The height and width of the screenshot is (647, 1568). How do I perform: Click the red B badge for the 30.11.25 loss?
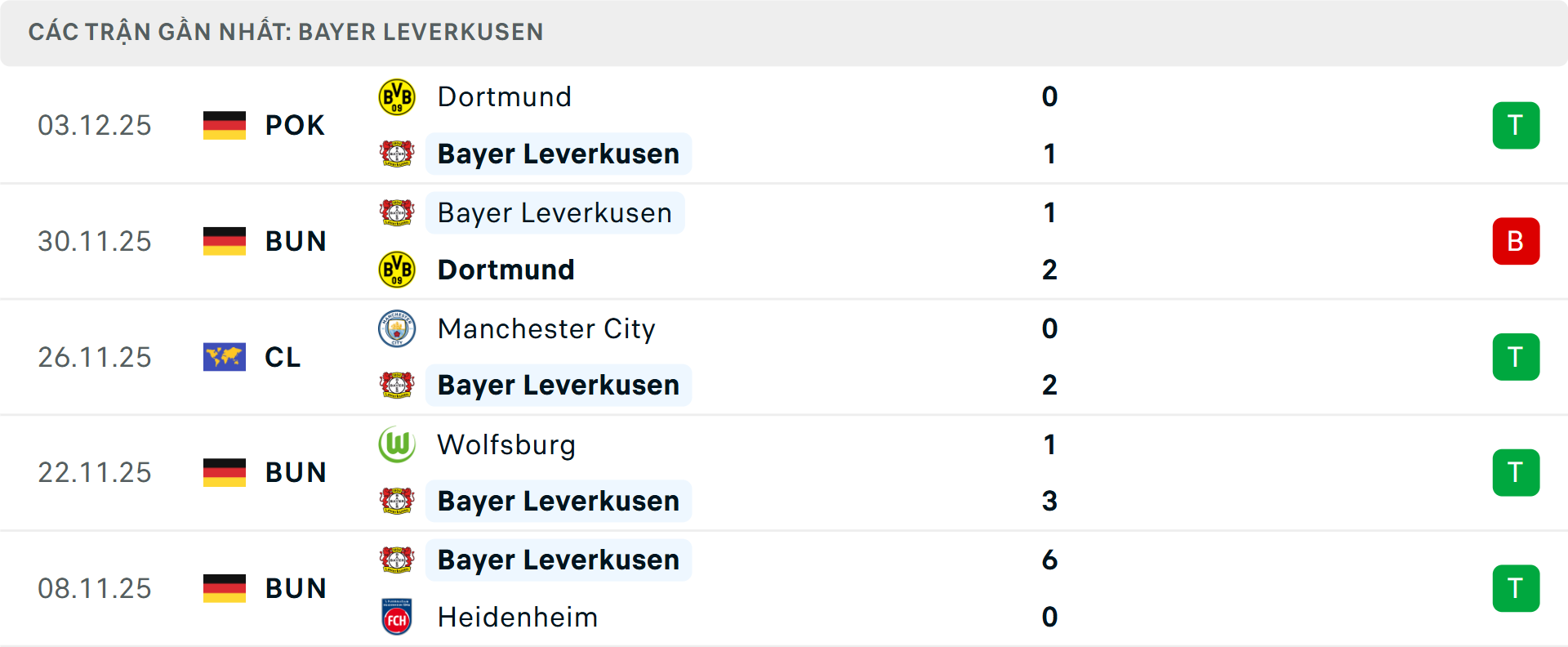[x=1516, y=241]
